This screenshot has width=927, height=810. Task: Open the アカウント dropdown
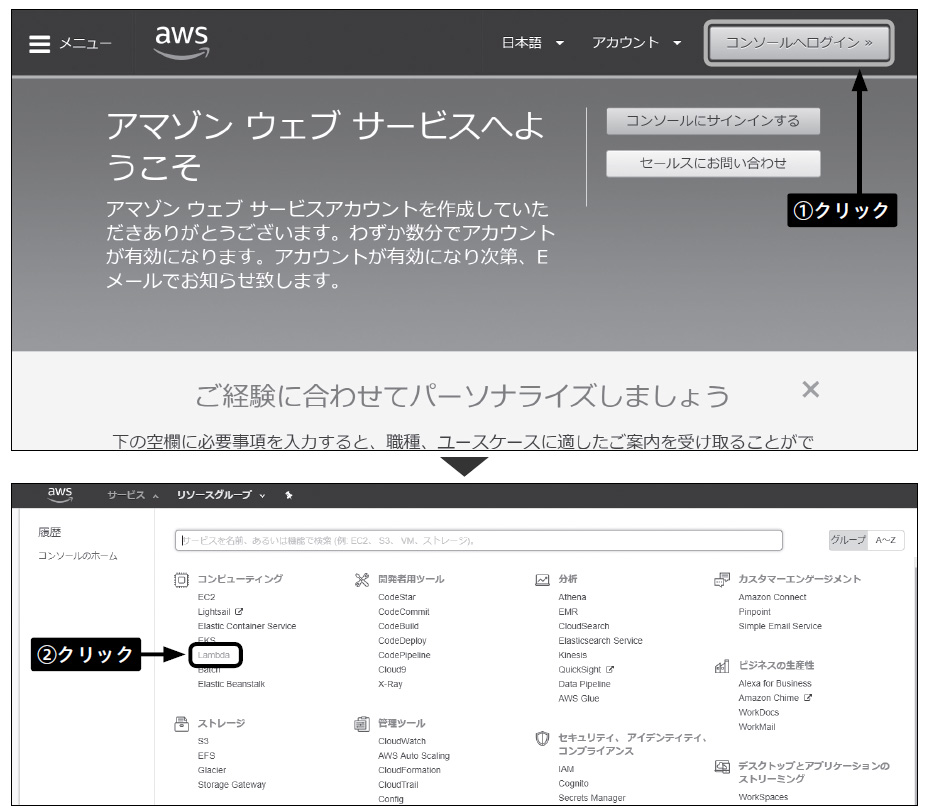click(x=637, y=43)
